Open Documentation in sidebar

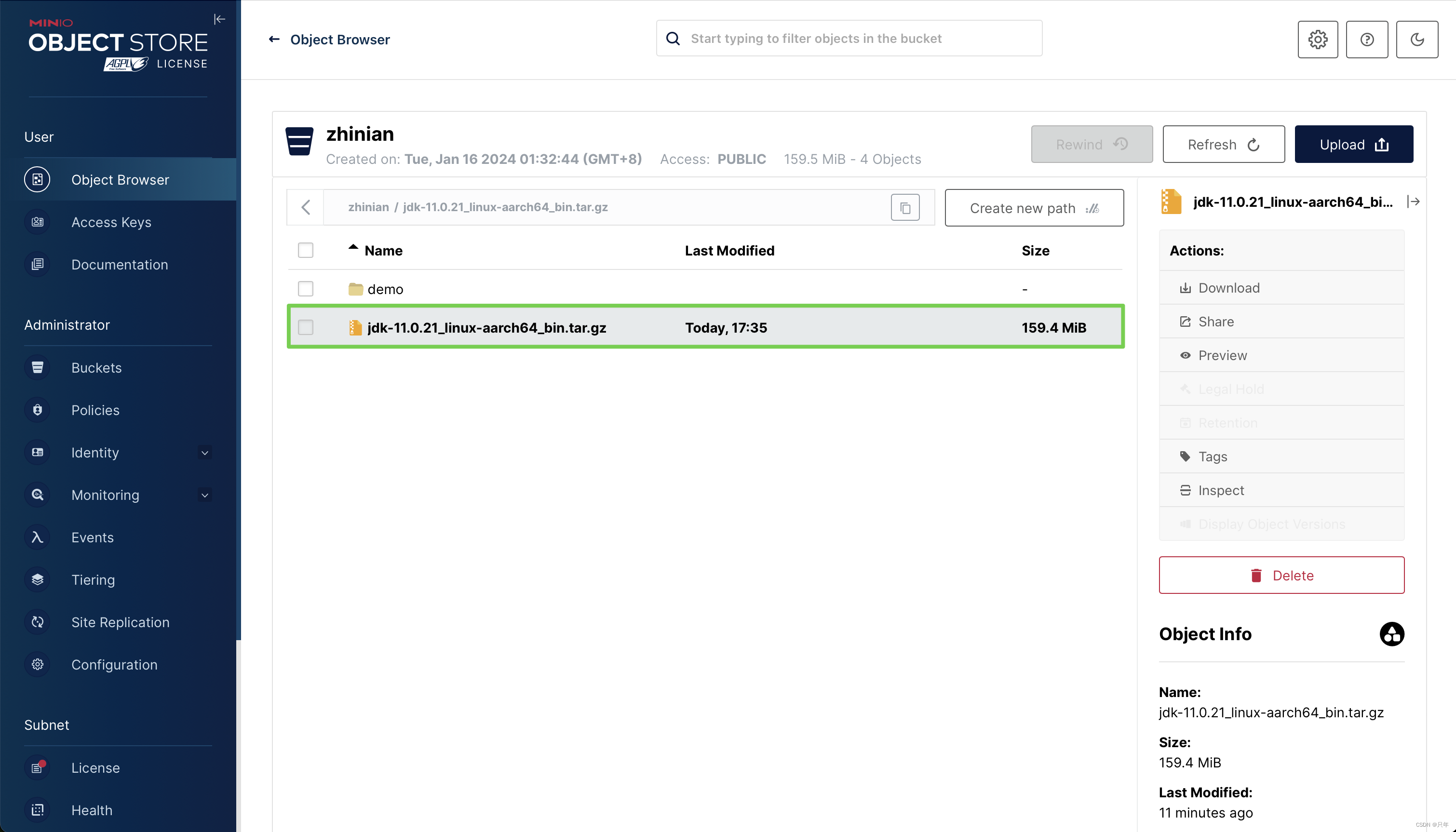click(118, 264)
